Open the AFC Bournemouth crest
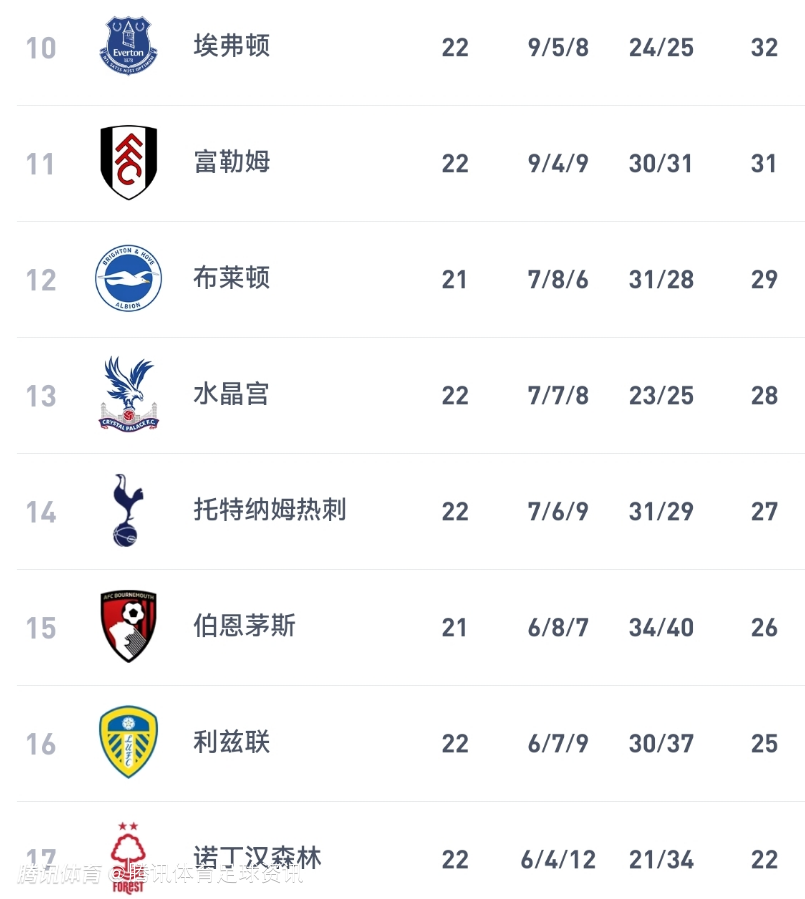The width and height of the screenshot is (805, 899). [x=128, y=627]
